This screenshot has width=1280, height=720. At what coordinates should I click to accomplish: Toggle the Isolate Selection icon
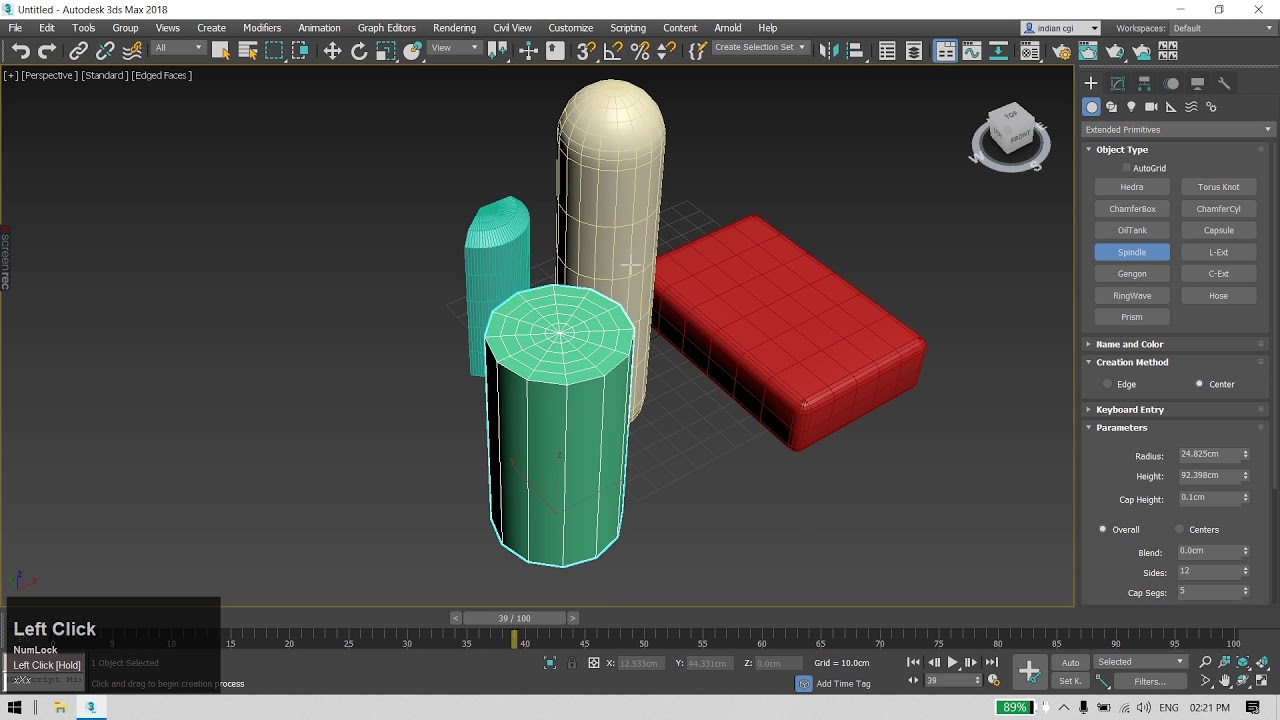click(x=549, y=663)
